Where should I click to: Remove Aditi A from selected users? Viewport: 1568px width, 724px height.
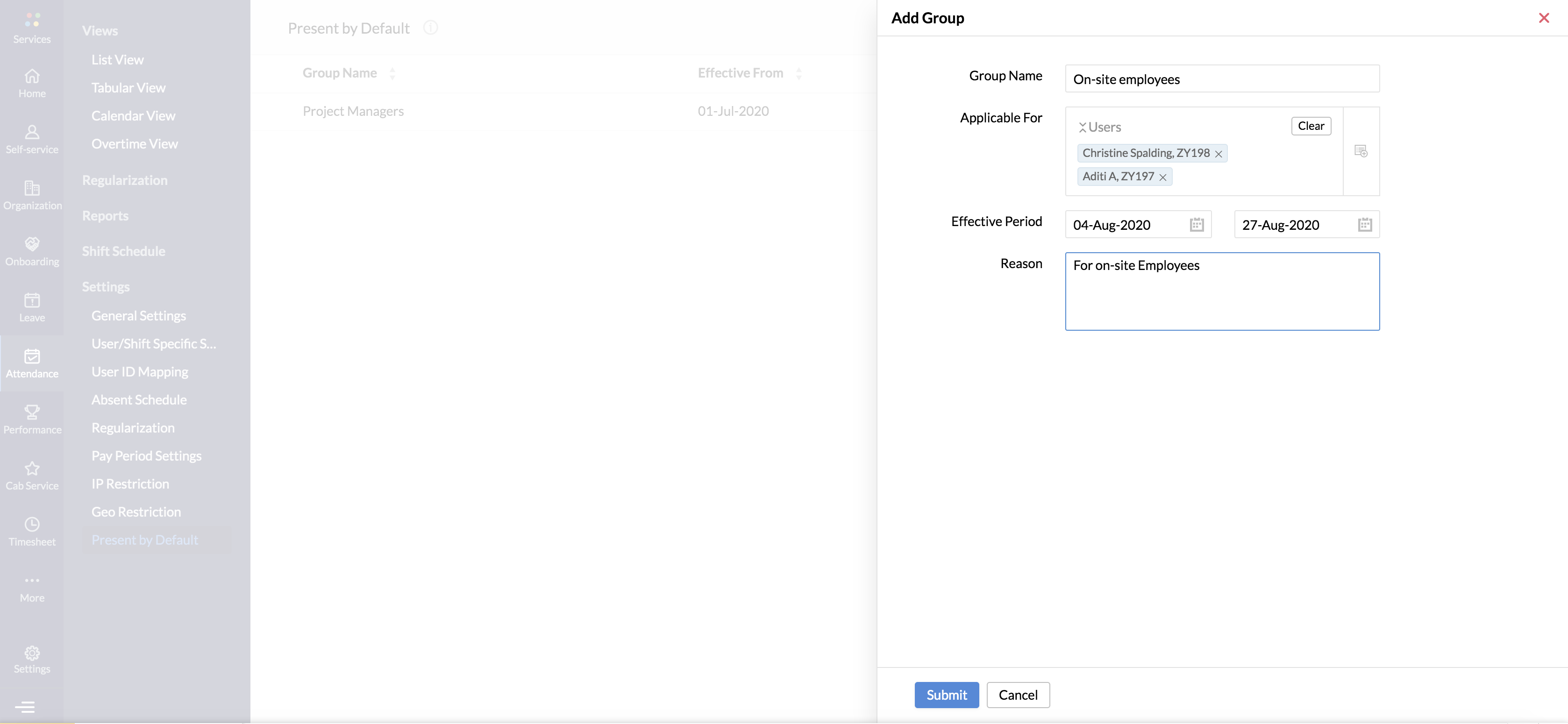pyautogui.click(x=1162, y=177)
